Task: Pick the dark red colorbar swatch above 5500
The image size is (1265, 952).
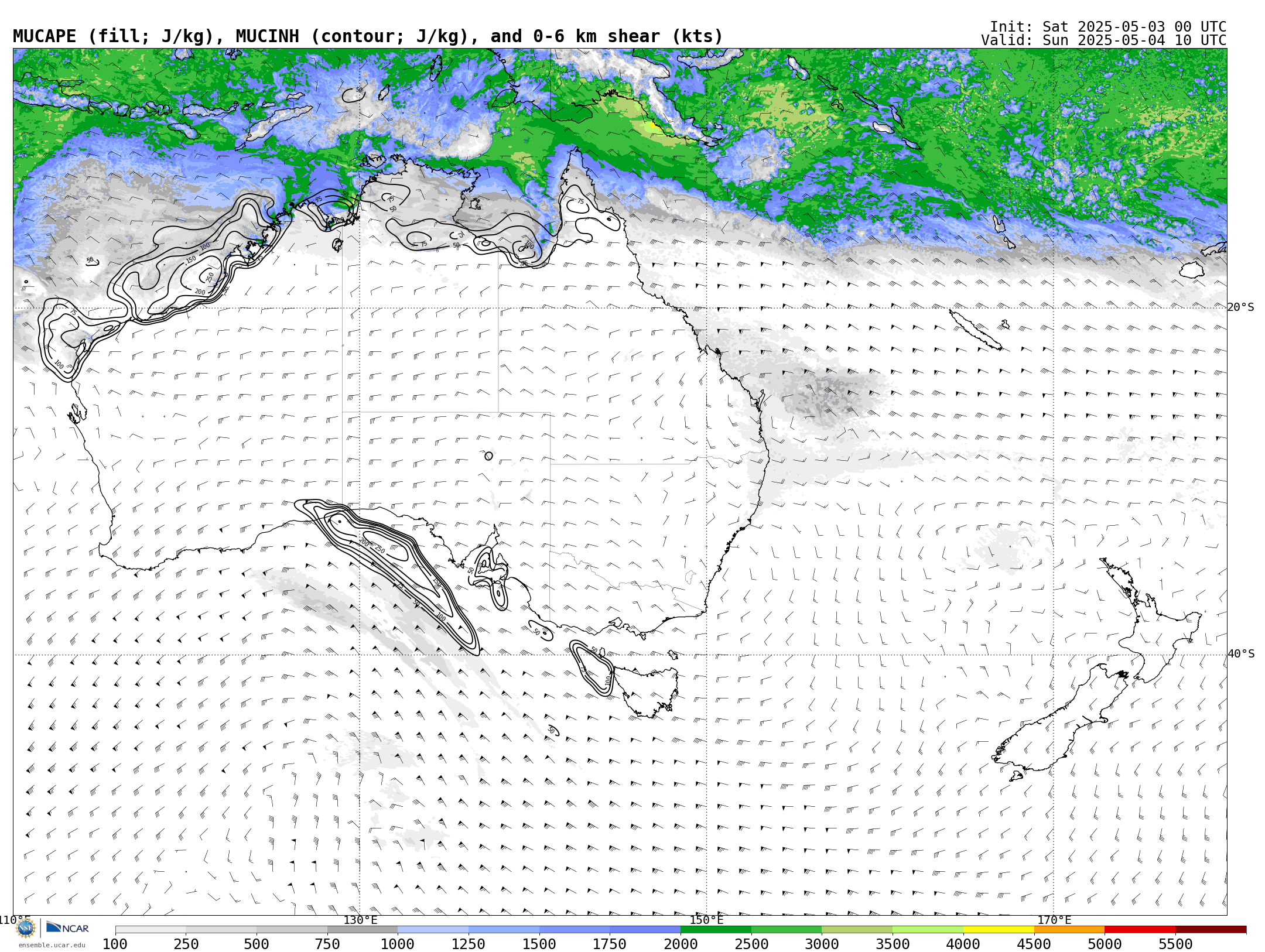Action: click(x=1211, y=930)
